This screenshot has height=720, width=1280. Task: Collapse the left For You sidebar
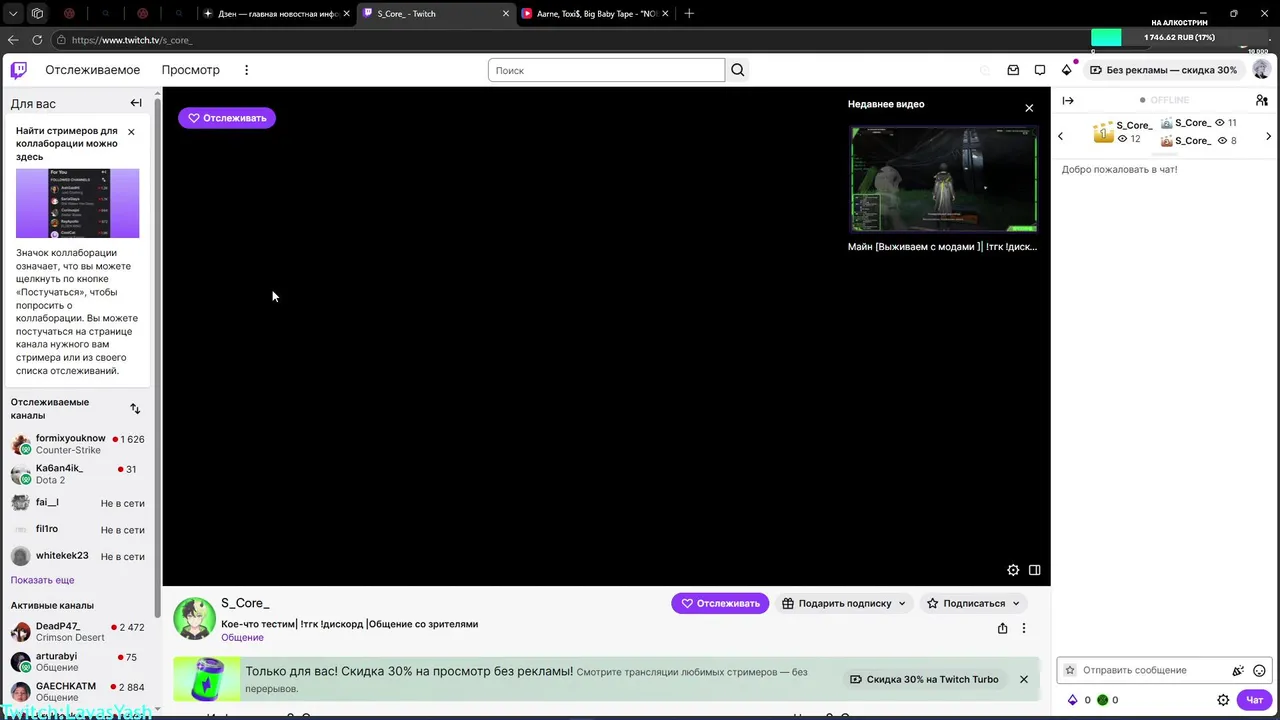[x=136, y=103]
